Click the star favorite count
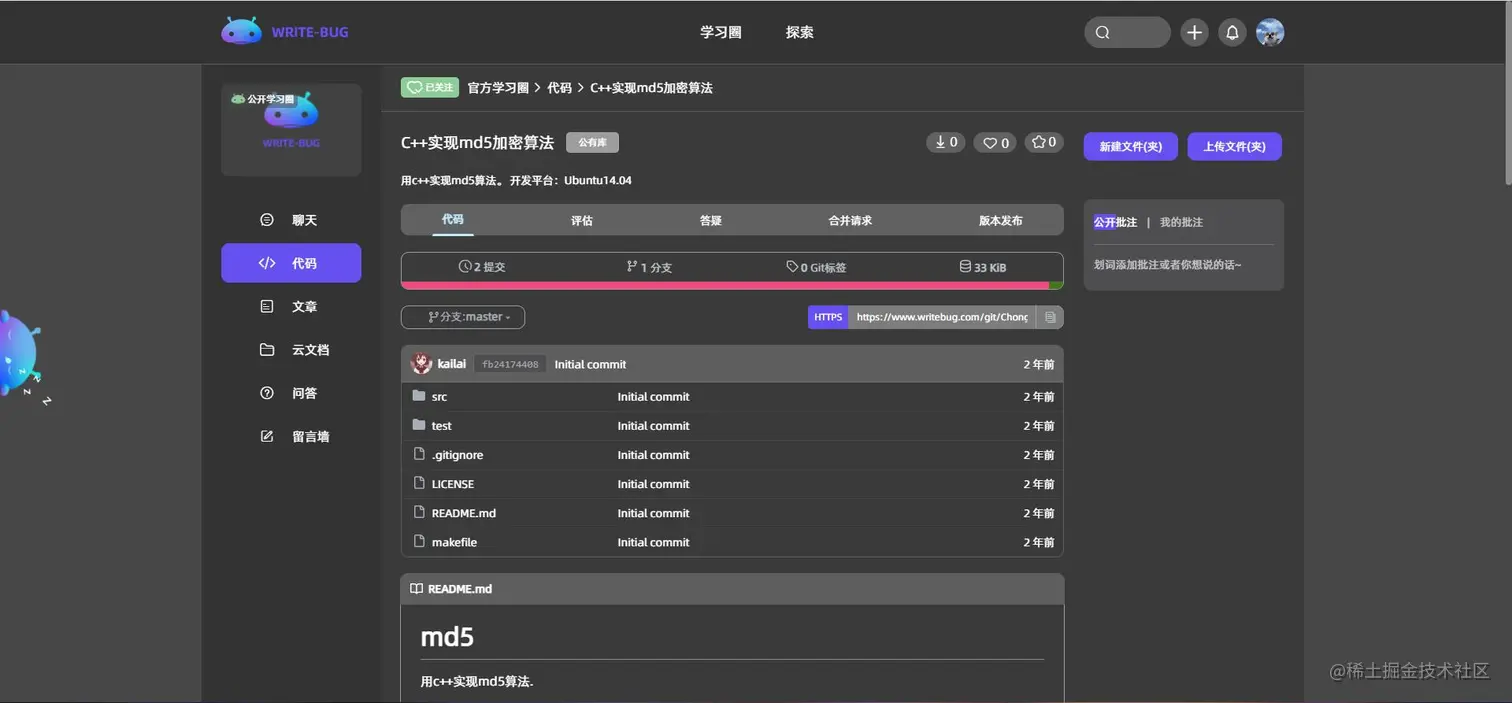The height and width of the screenshot is (703, 1512). [x=1044, y=142]
